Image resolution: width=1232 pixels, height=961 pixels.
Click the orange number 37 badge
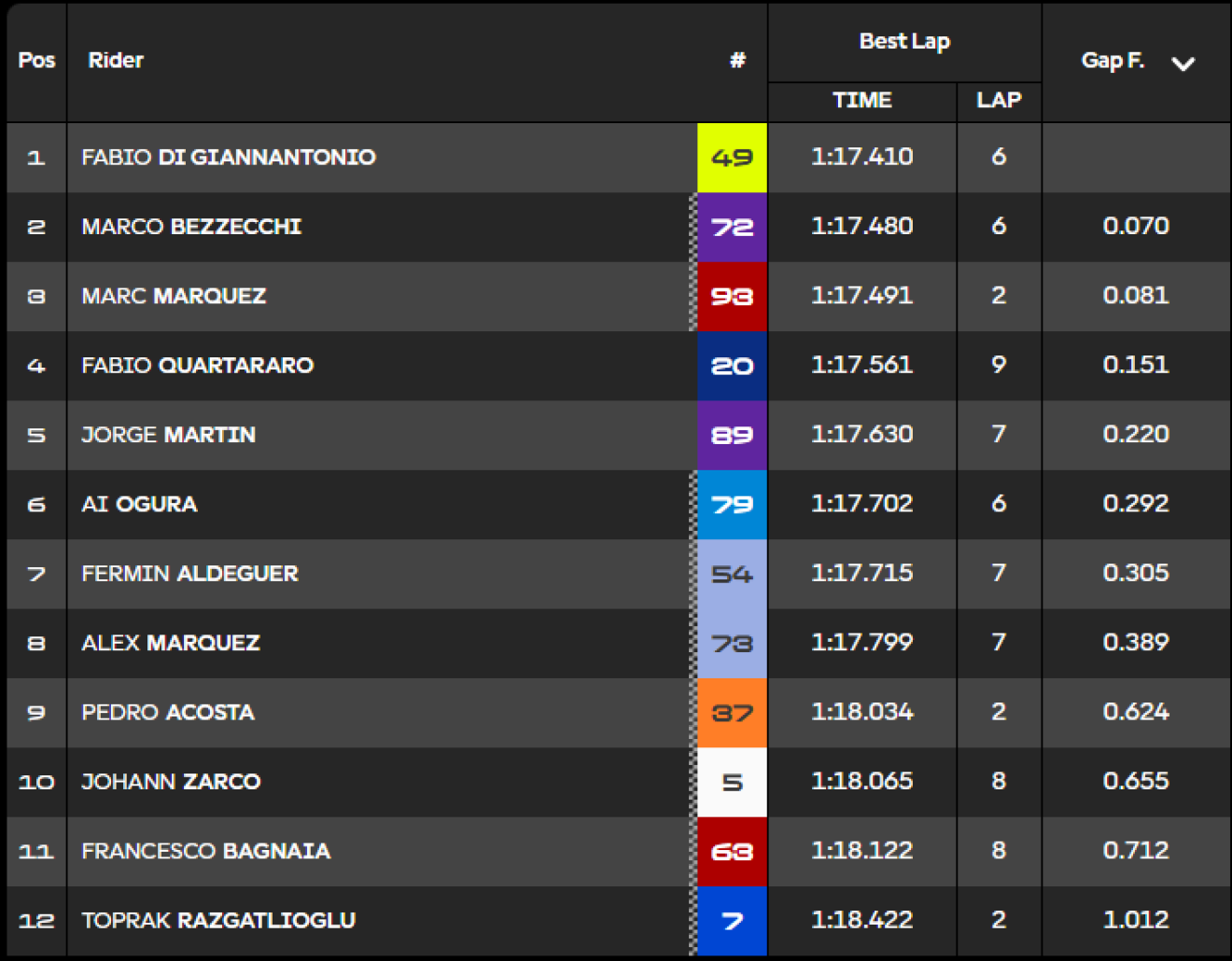pyautogui.click(x=732, y=713)
